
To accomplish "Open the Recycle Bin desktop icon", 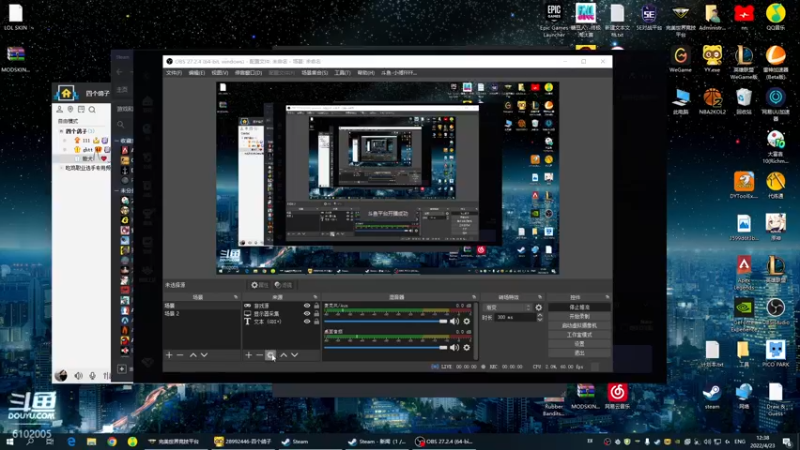I will (744, 101).
